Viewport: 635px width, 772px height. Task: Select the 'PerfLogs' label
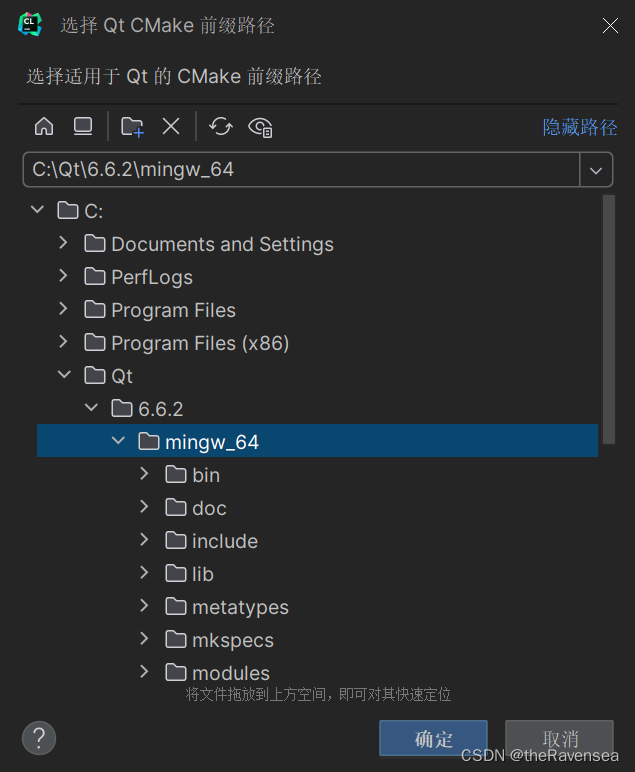click(x=152, y=277)
